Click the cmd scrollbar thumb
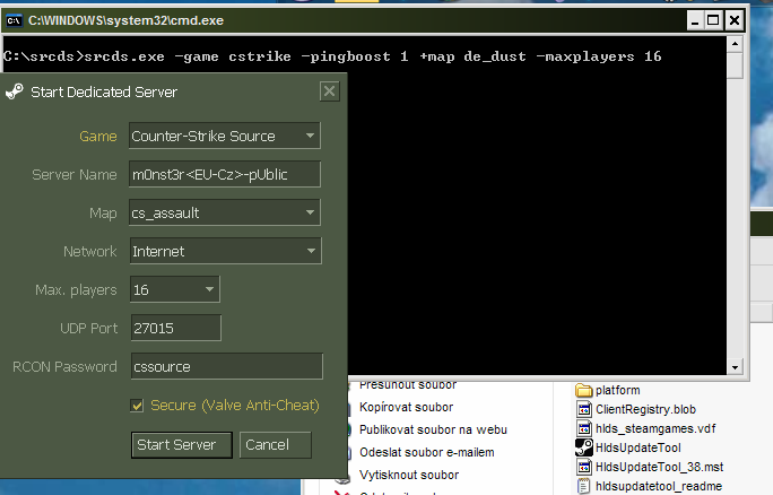Screen dimensions: 773x495 pyautogui.click(x=735, y=65)
